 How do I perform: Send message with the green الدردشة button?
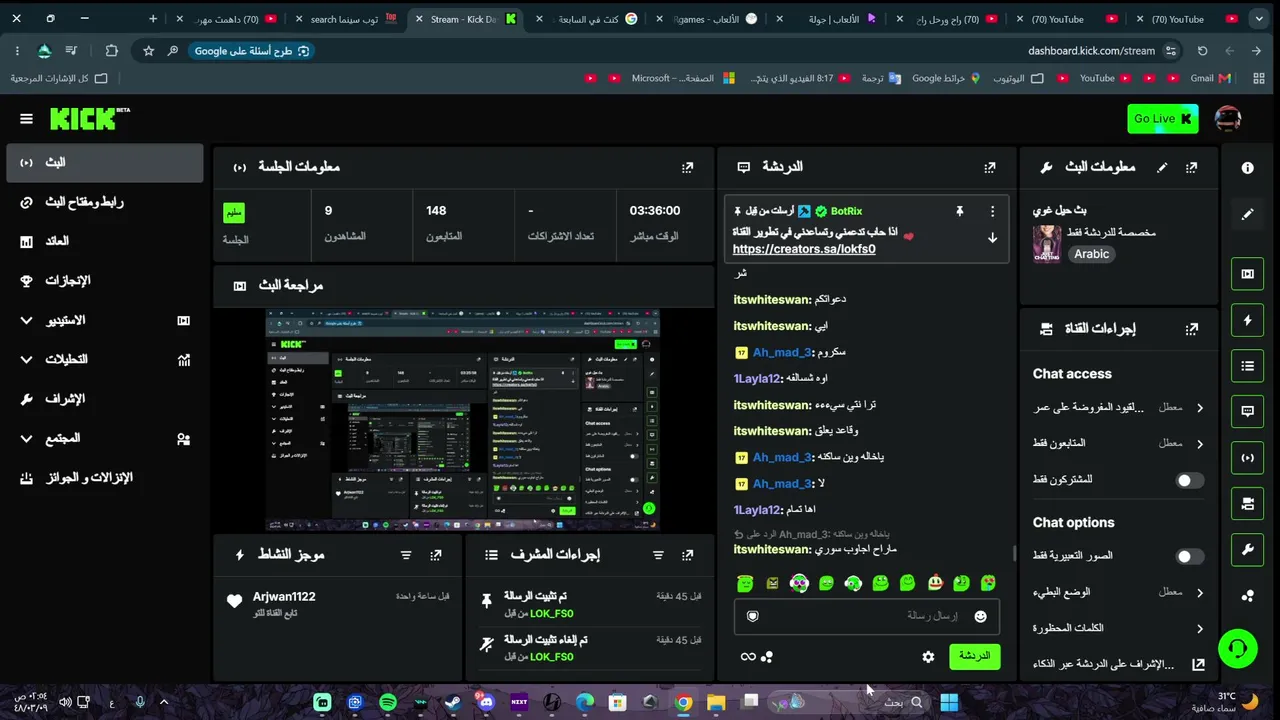coord(974,656)
